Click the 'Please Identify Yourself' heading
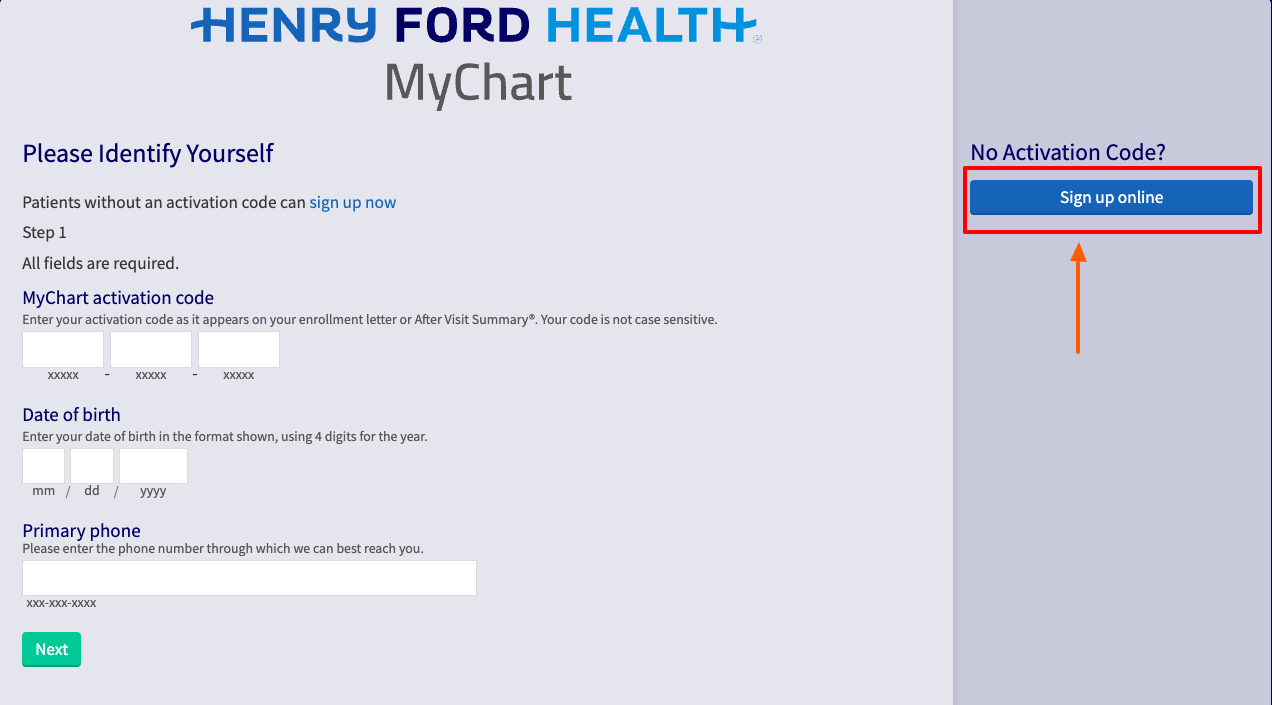This screenshot has width=1272, height=705. pyautogui.click(x=148, y=153)
